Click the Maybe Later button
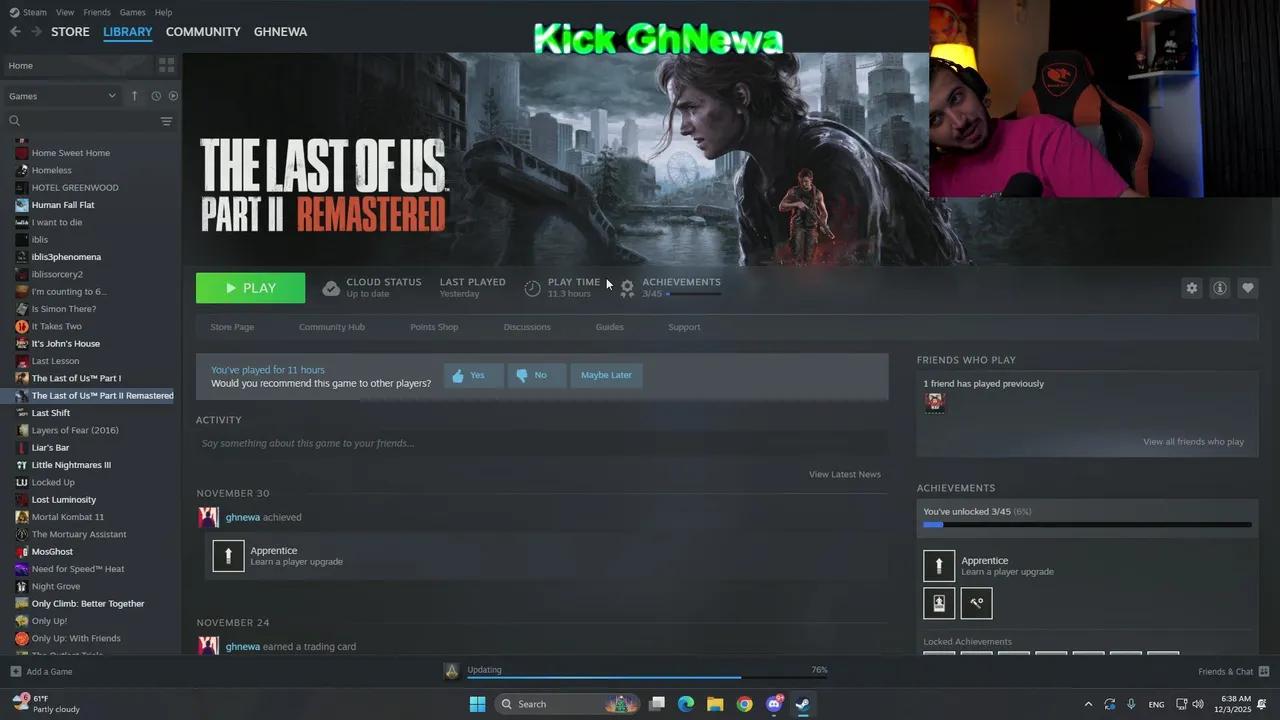 [x=606, y=375]
